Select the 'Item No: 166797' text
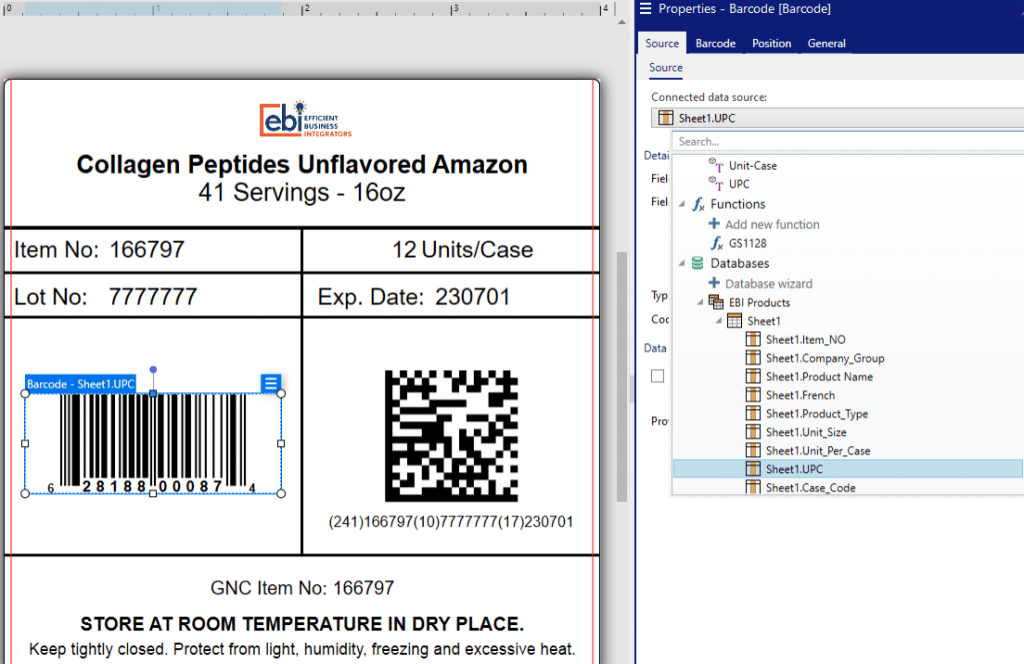 pyautogui.click(x=99, y=249)
